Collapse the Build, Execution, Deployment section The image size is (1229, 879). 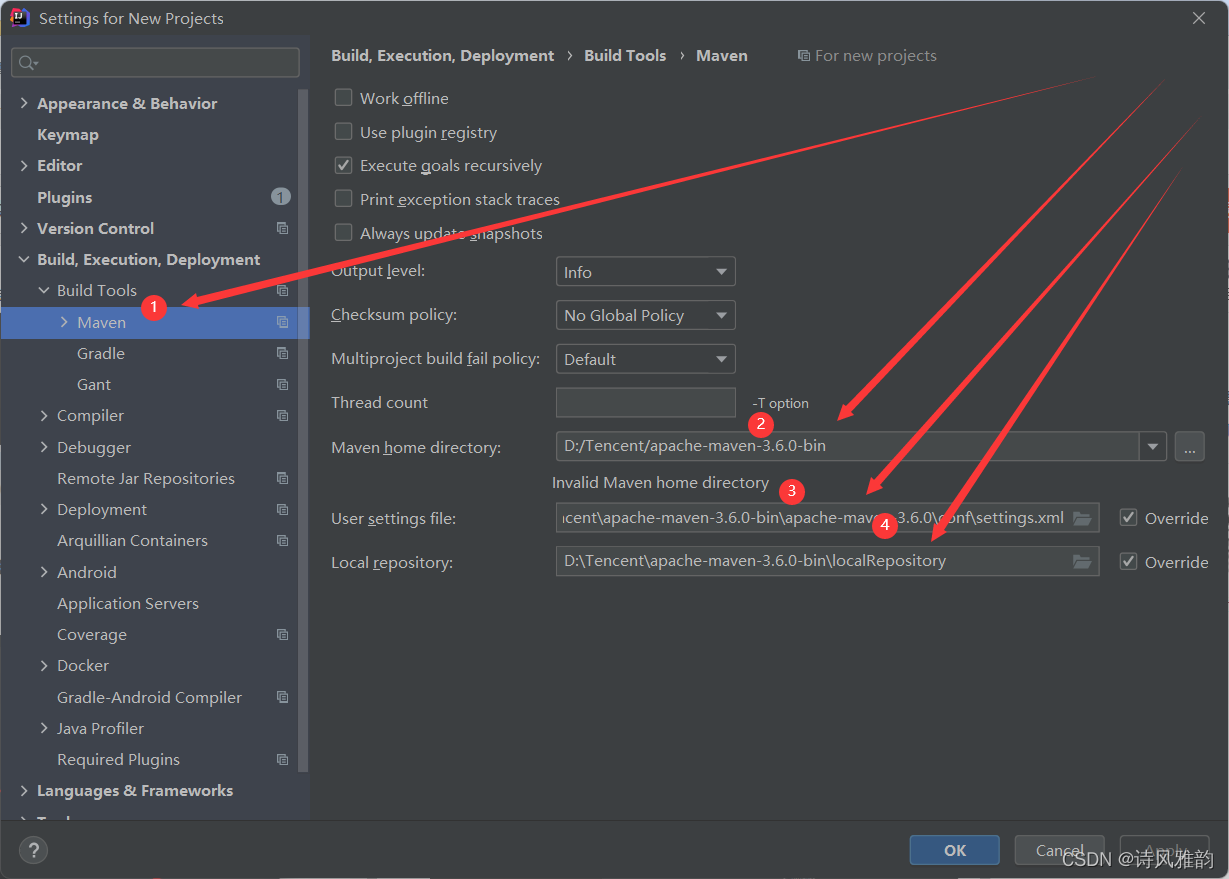point(24,259)
